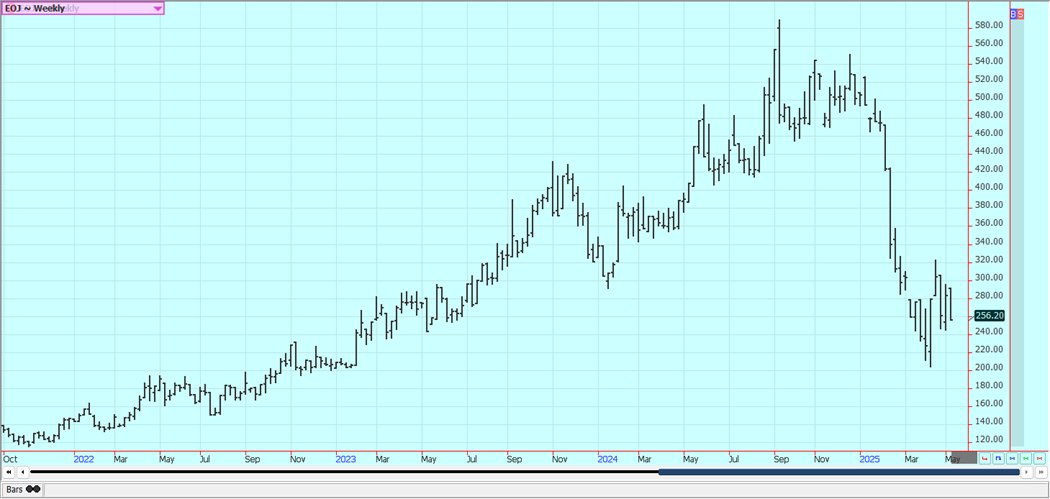Click the dark blue scrollbar thumb
The width and height of the screenshot is (1050, 499).
[x=839, y=472]
